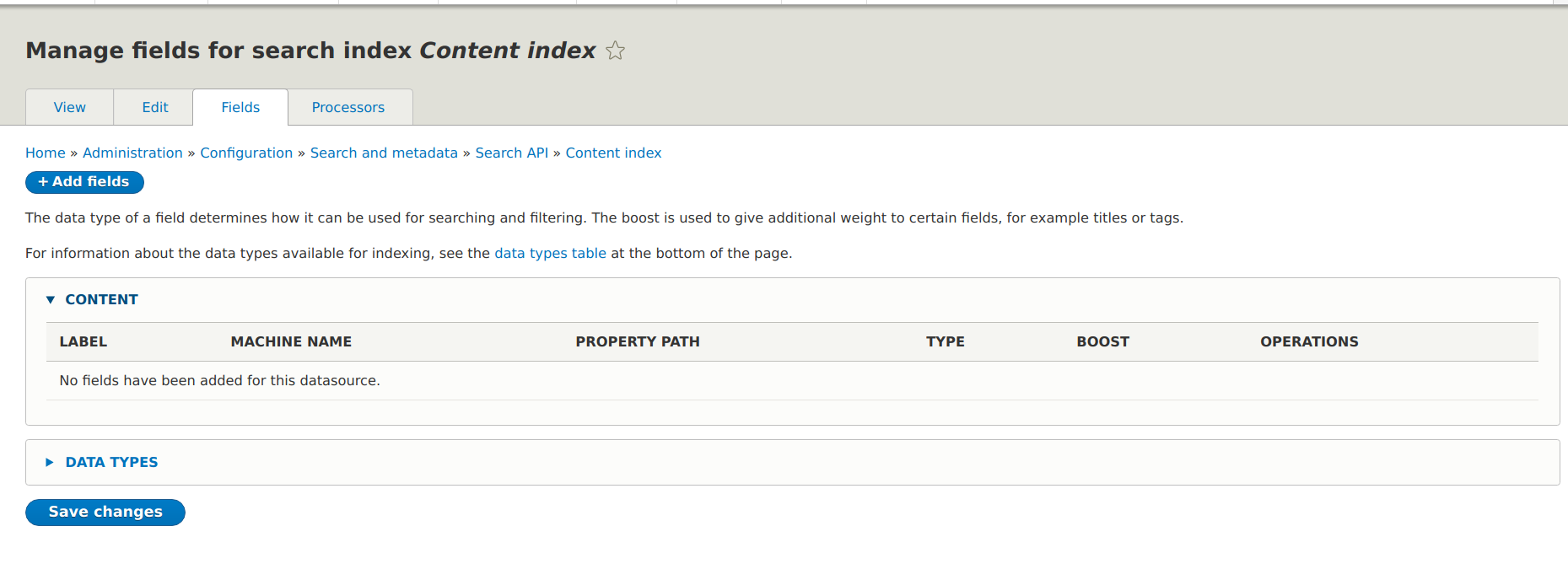Switch to the View tab

(69, 108)
